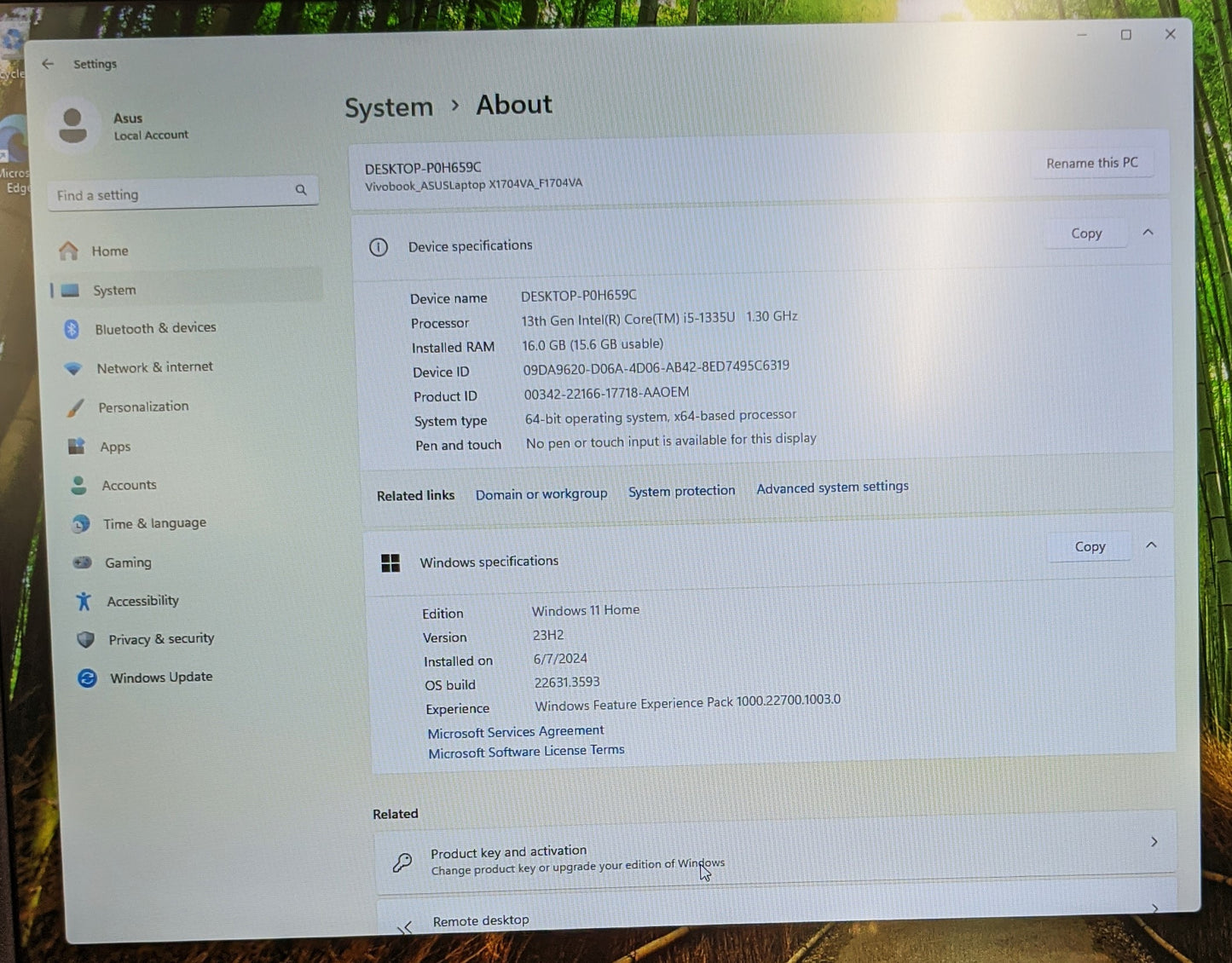
Task: Collapse the Windows specifications section
Action: click(x=1151, y=545)
